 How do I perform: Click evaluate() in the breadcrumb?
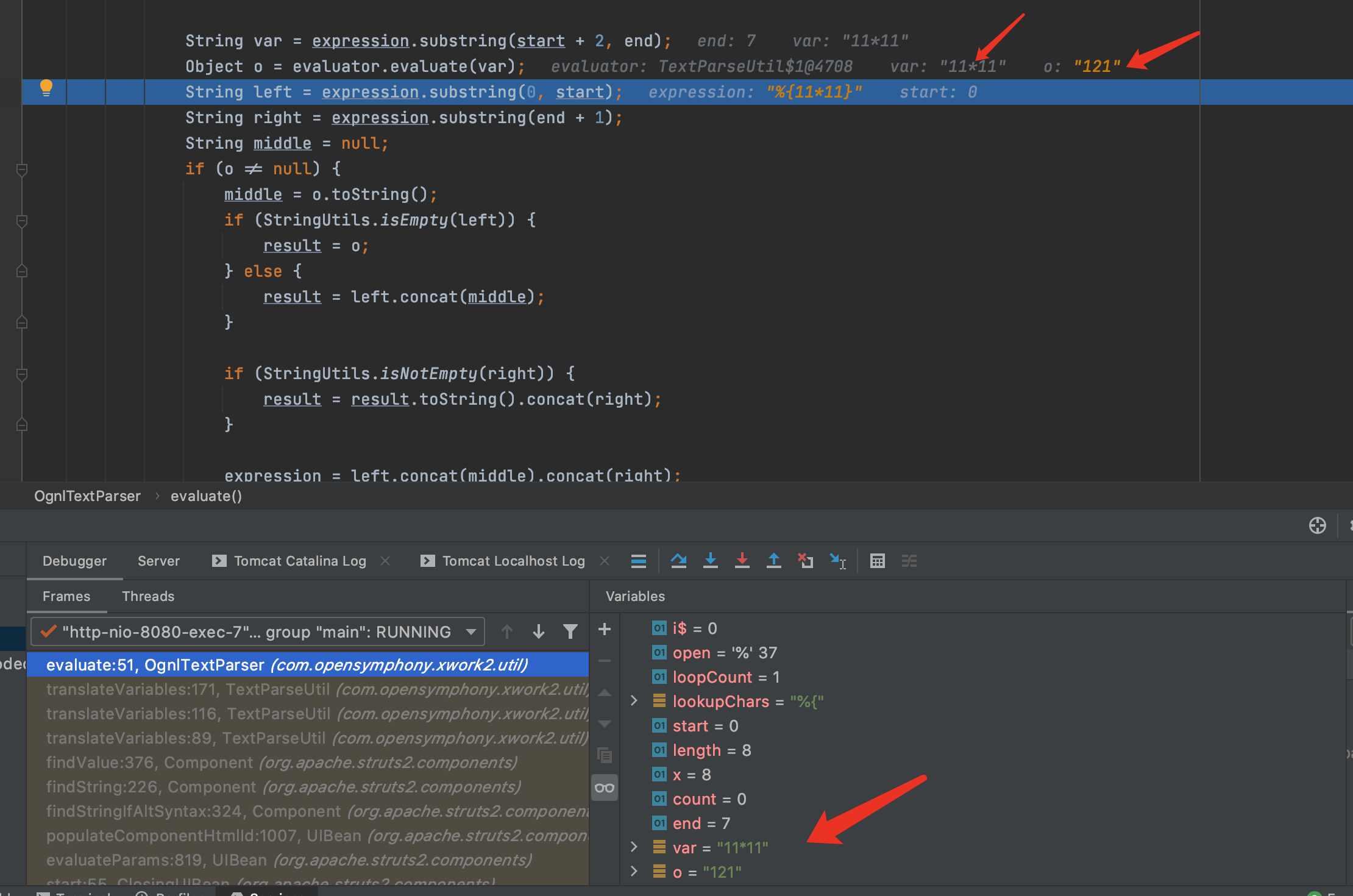click(206, 496)
